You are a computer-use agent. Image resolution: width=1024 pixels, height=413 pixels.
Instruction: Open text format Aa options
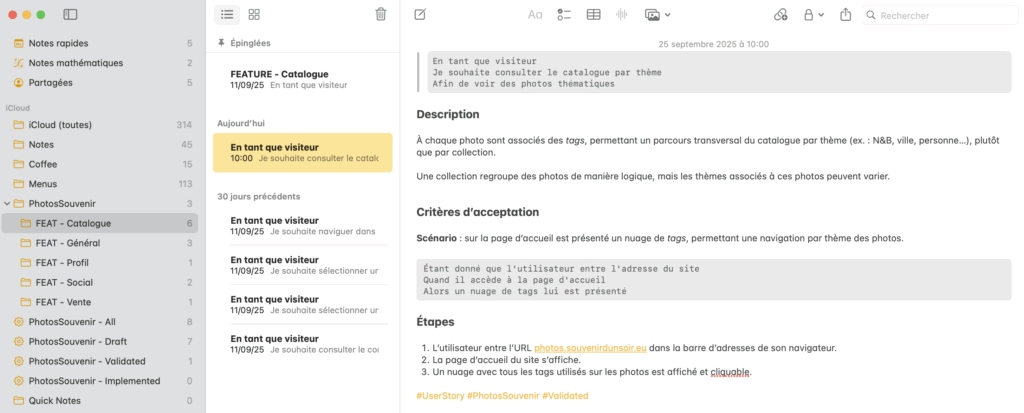(535, 15)
